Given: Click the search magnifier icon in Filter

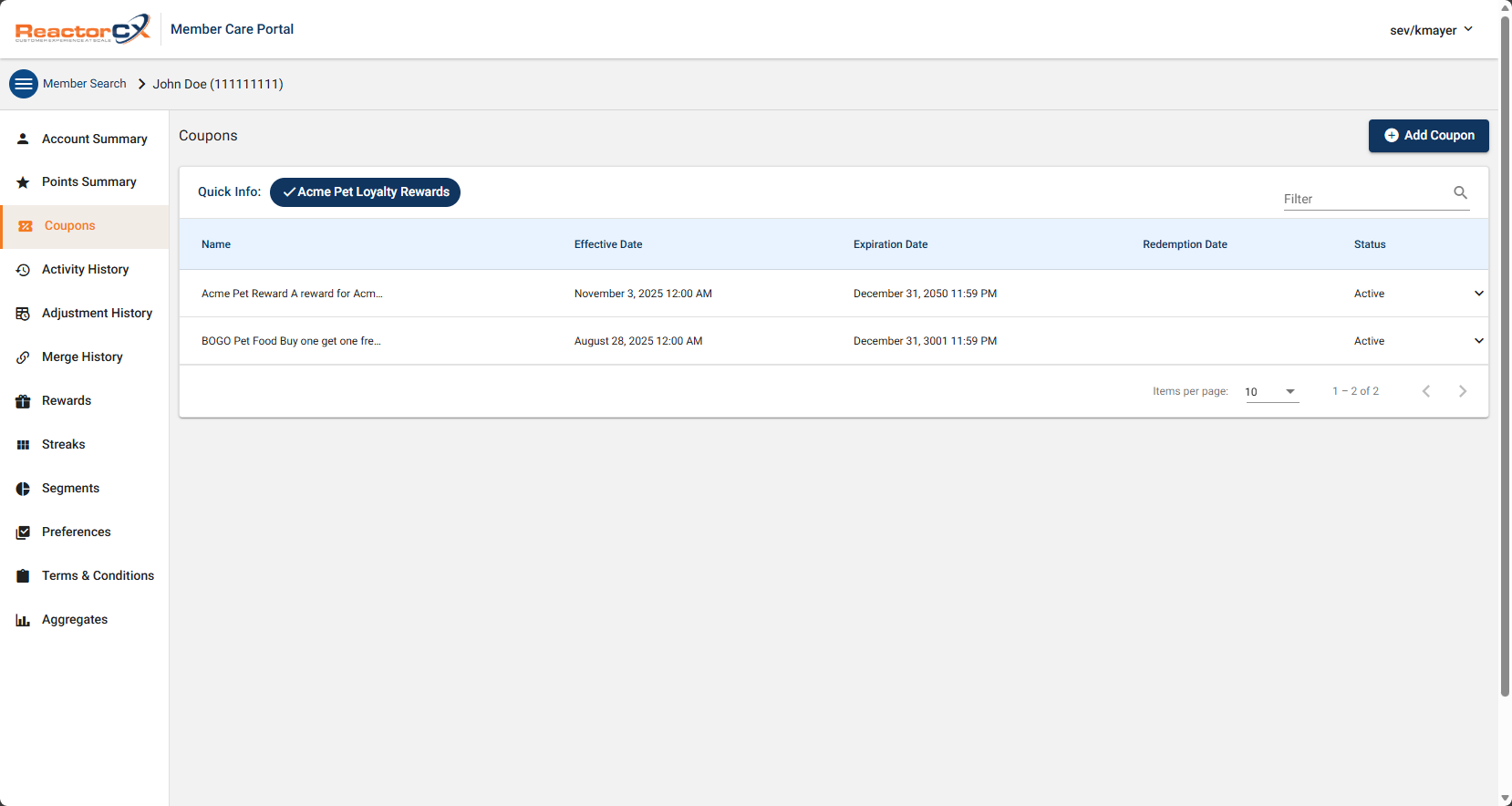Looking at the screenshot, I should [1460, 192].
